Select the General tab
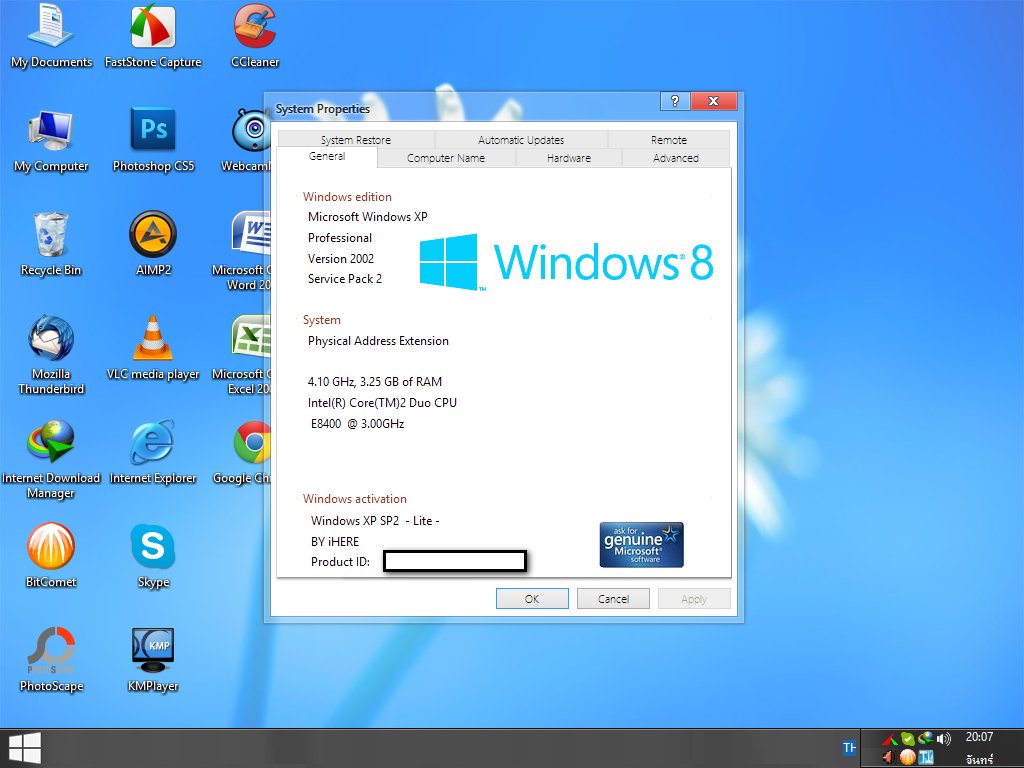Viewport: 1024px width, 768px height. point(327,157)
